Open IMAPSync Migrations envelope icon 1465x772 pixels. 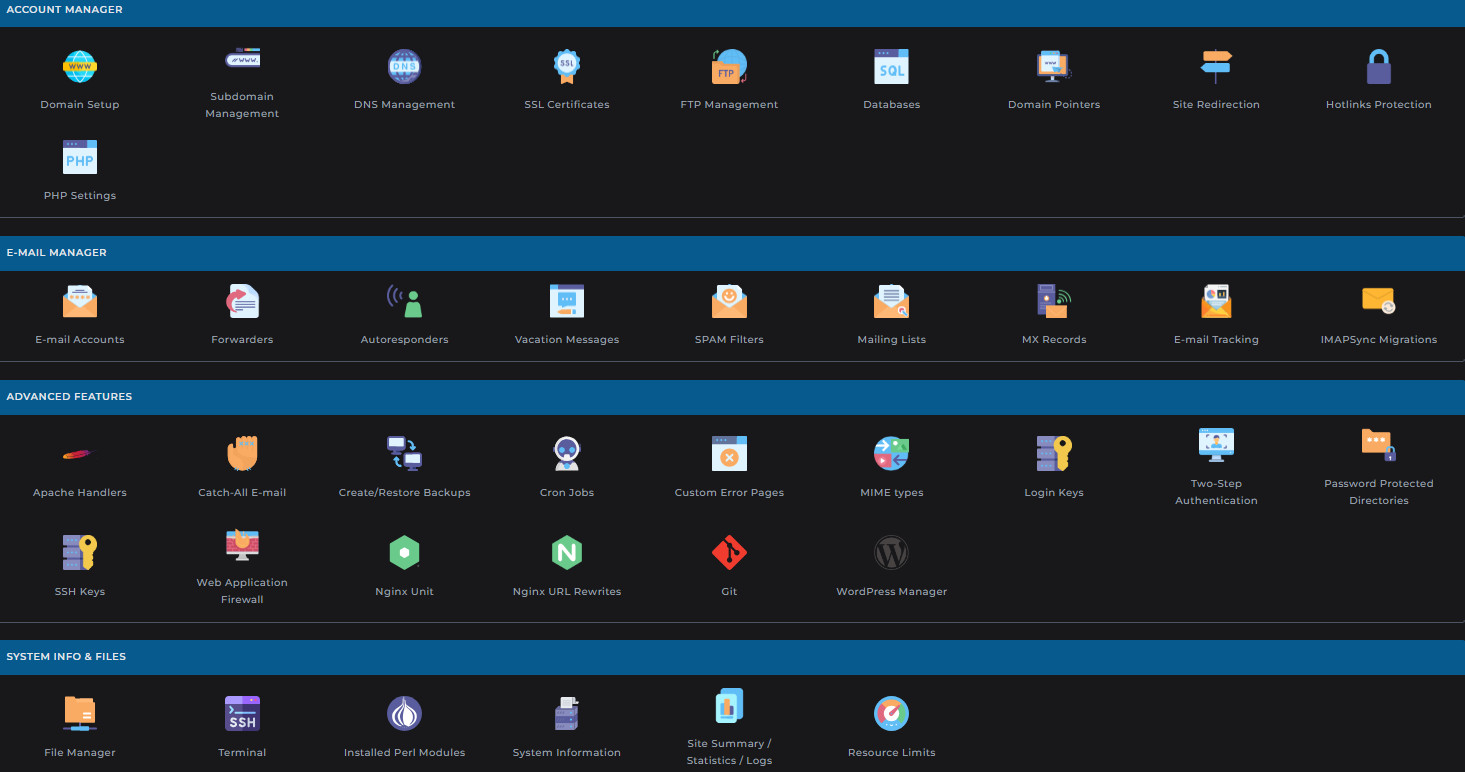coord(1379,302)
